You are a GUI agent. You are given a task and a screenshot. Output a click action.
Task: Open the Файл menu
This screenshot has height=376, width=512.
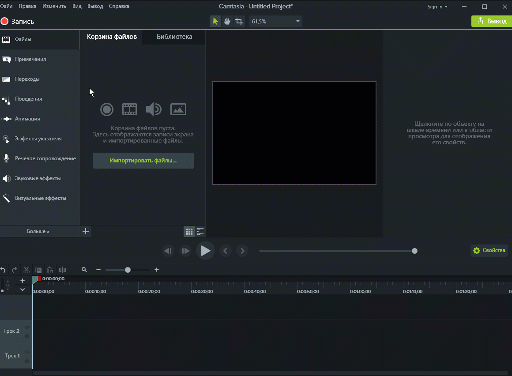(x=6, y=6)
